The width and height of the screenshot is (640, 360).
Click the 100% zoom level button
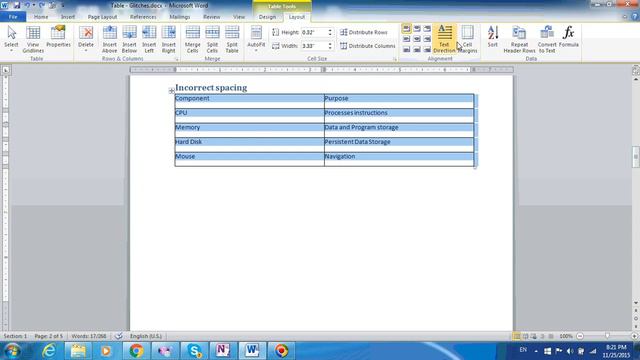click(x=566, y=336)
